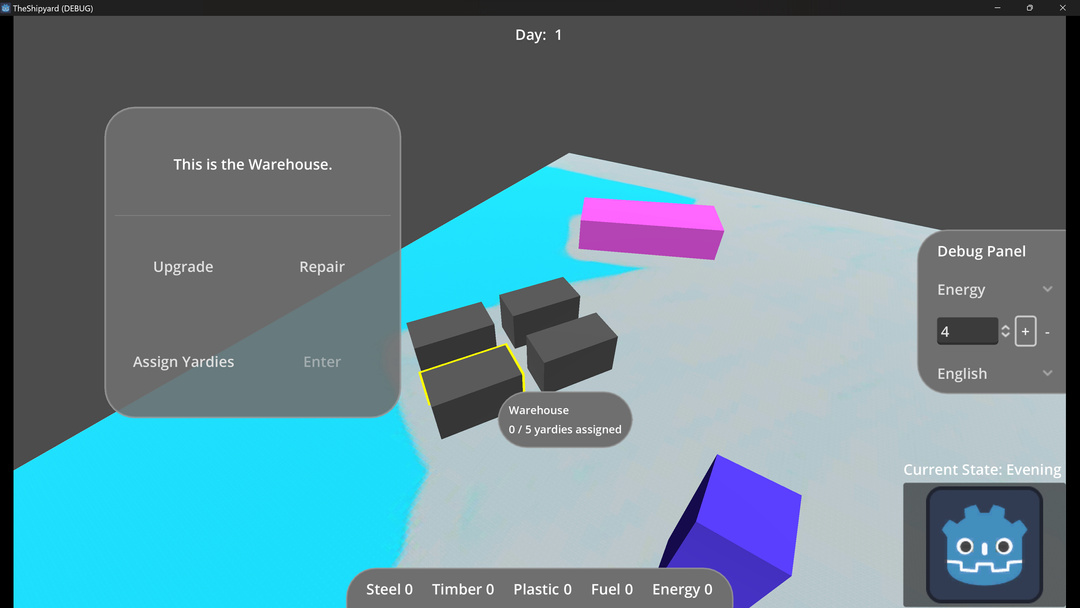Viewport: 1080px width, 608px height.
Task: Click the Godot robot logo icon
Action: coord(984,544)
